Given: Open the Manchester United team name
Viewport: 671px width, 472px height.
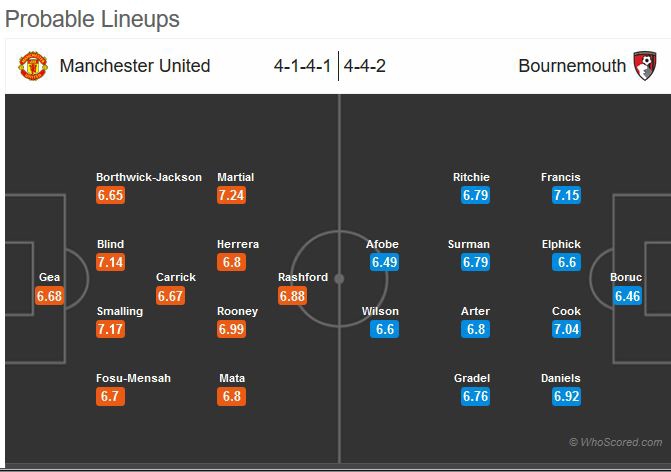Looking at the screenshot, I should coord(135,66).
